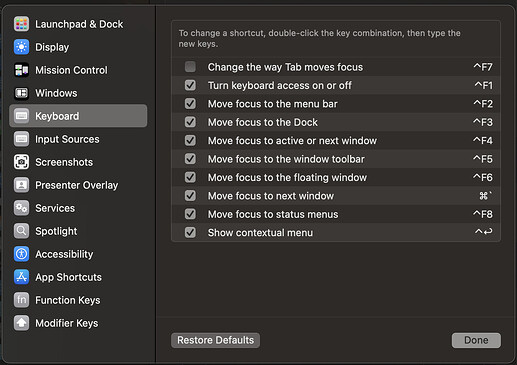This screenshot has width=517, height=365.
Task: Click the Input Sources icon
Action: coord(21,139)
